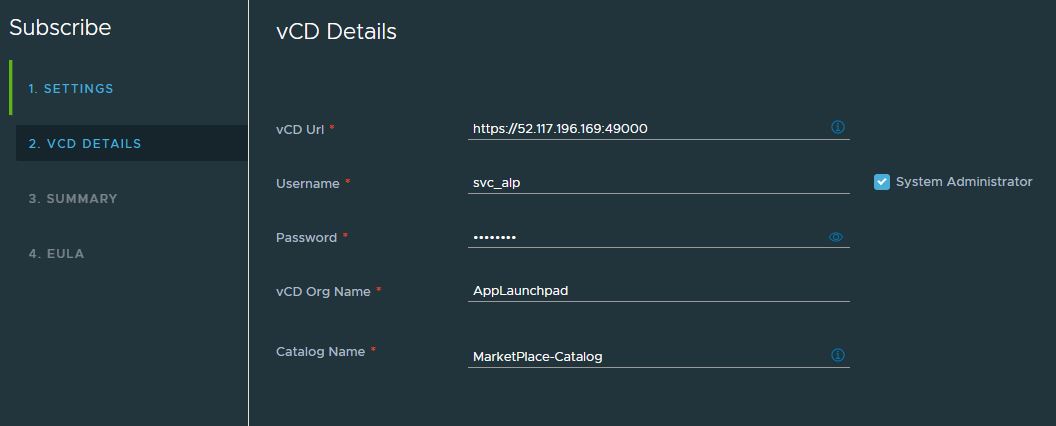Screen dimensions: 1056x426
Task: Select the 2. VCD Details step
Action: click(85, 144)
